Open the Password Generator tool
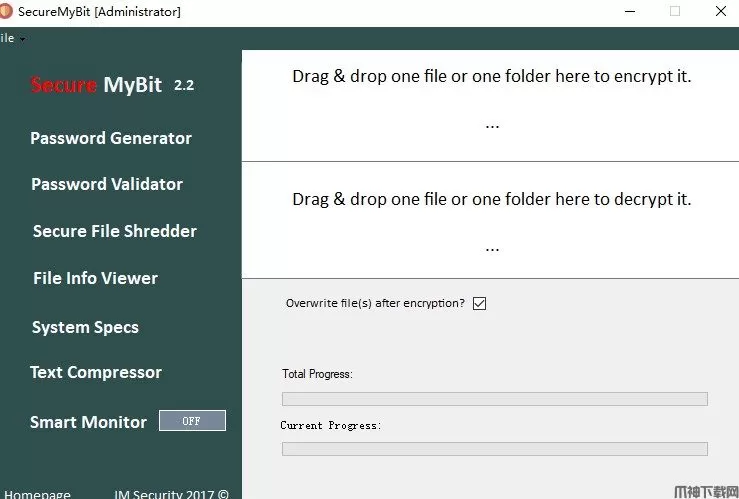 click(x=111, y=138)
